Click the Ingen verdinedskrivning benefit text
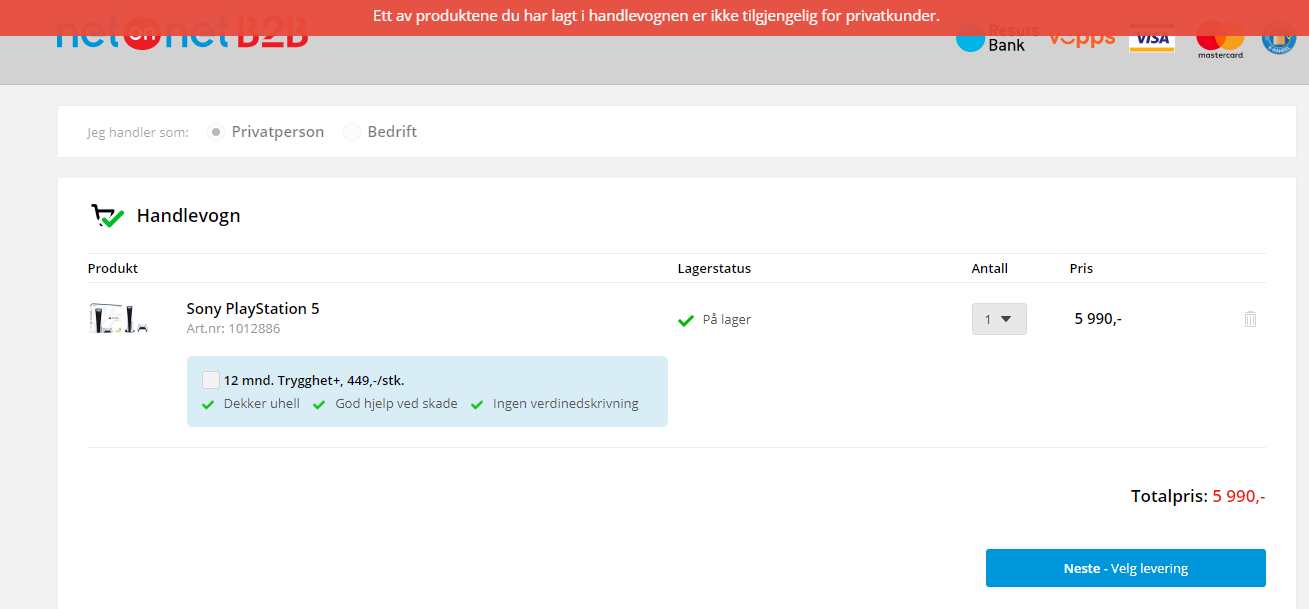Screen dimensions: 1309x609 [x=566, y=404]
